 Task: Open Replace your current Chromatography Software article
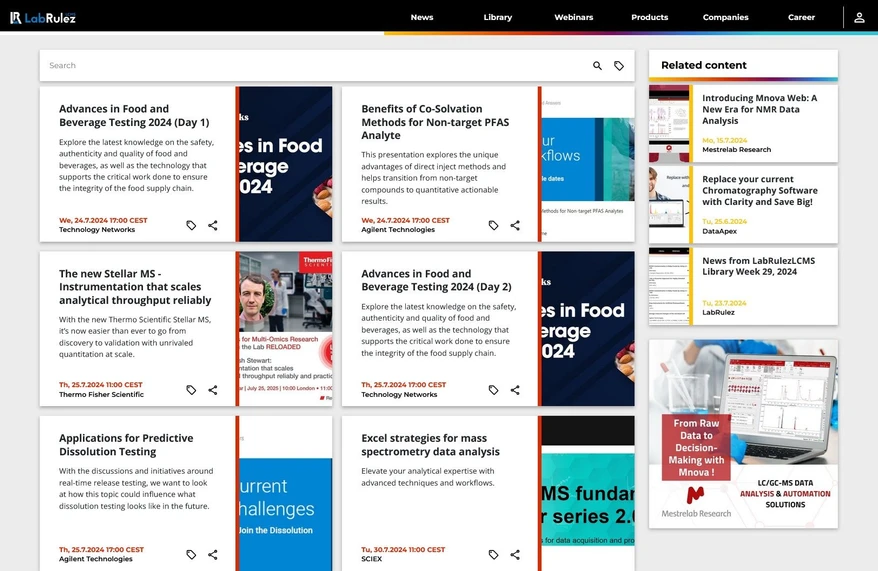(x=759, y=190)
